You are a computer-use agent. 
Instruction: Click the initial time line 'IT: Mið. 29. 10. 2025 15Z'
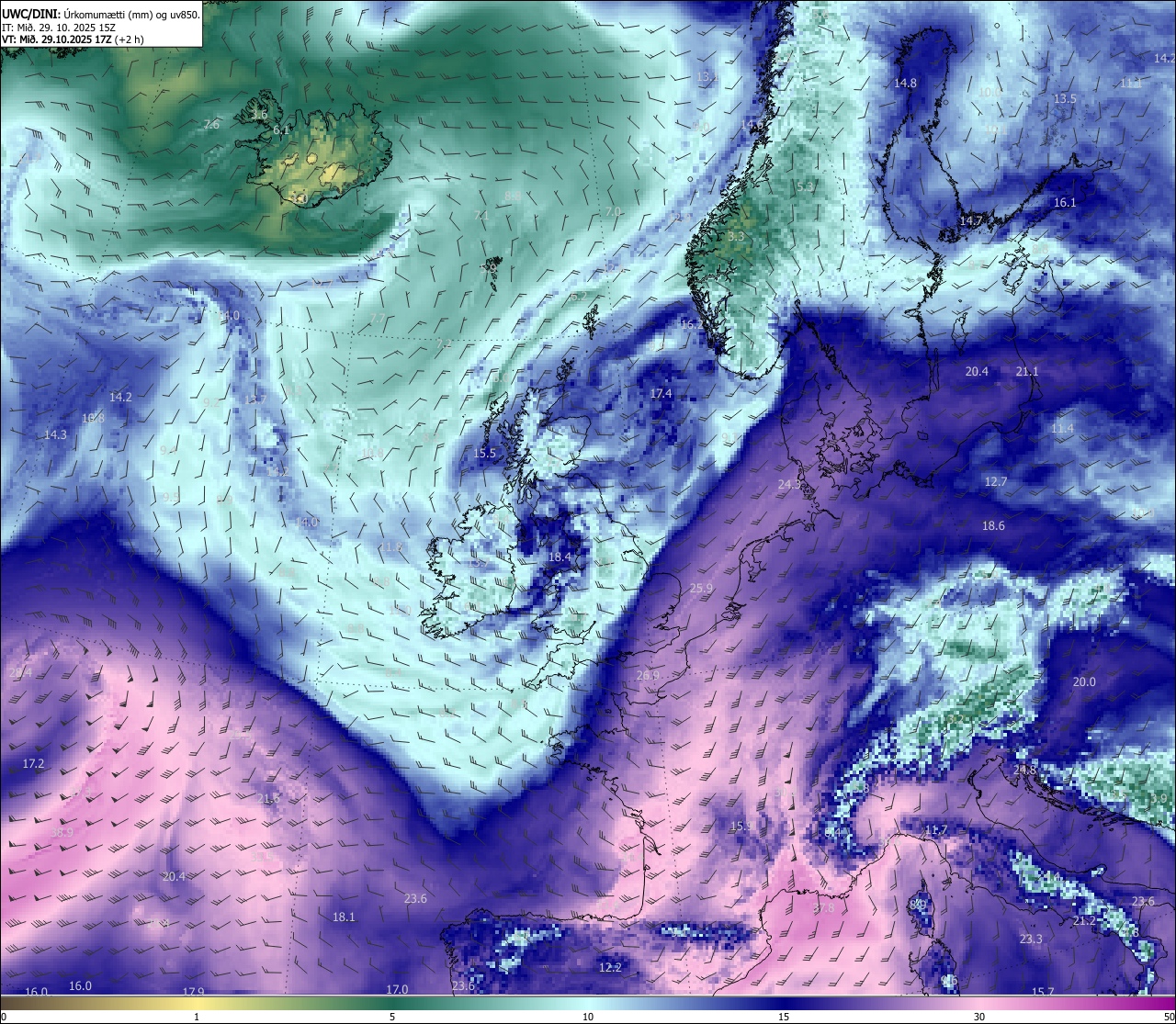click(59, 27)
